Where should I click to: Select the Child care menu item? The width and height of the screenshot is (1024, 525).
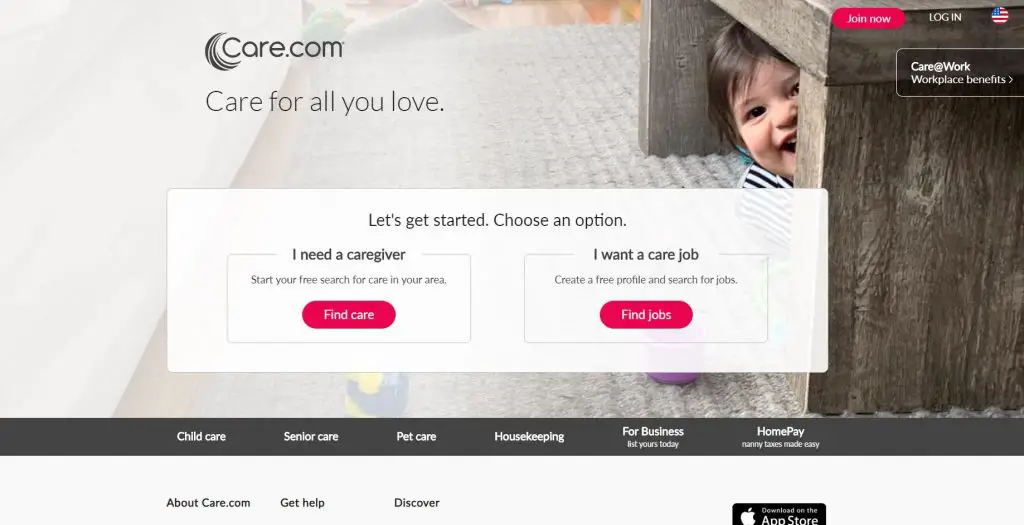(x=201, y=437)
